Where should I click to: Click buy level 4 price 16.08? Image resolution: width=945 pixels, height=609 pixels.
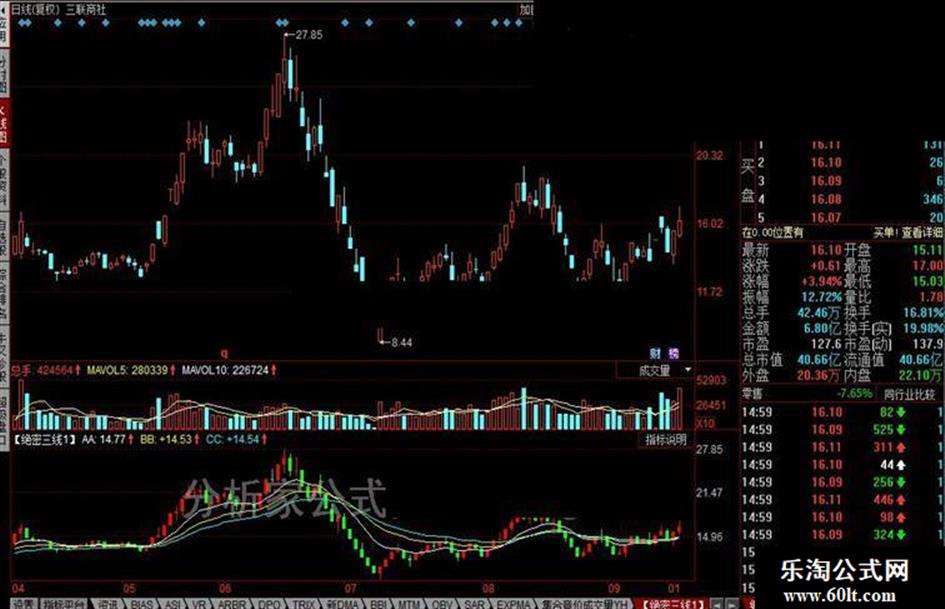pyautogui.click(x=826, y=199)
